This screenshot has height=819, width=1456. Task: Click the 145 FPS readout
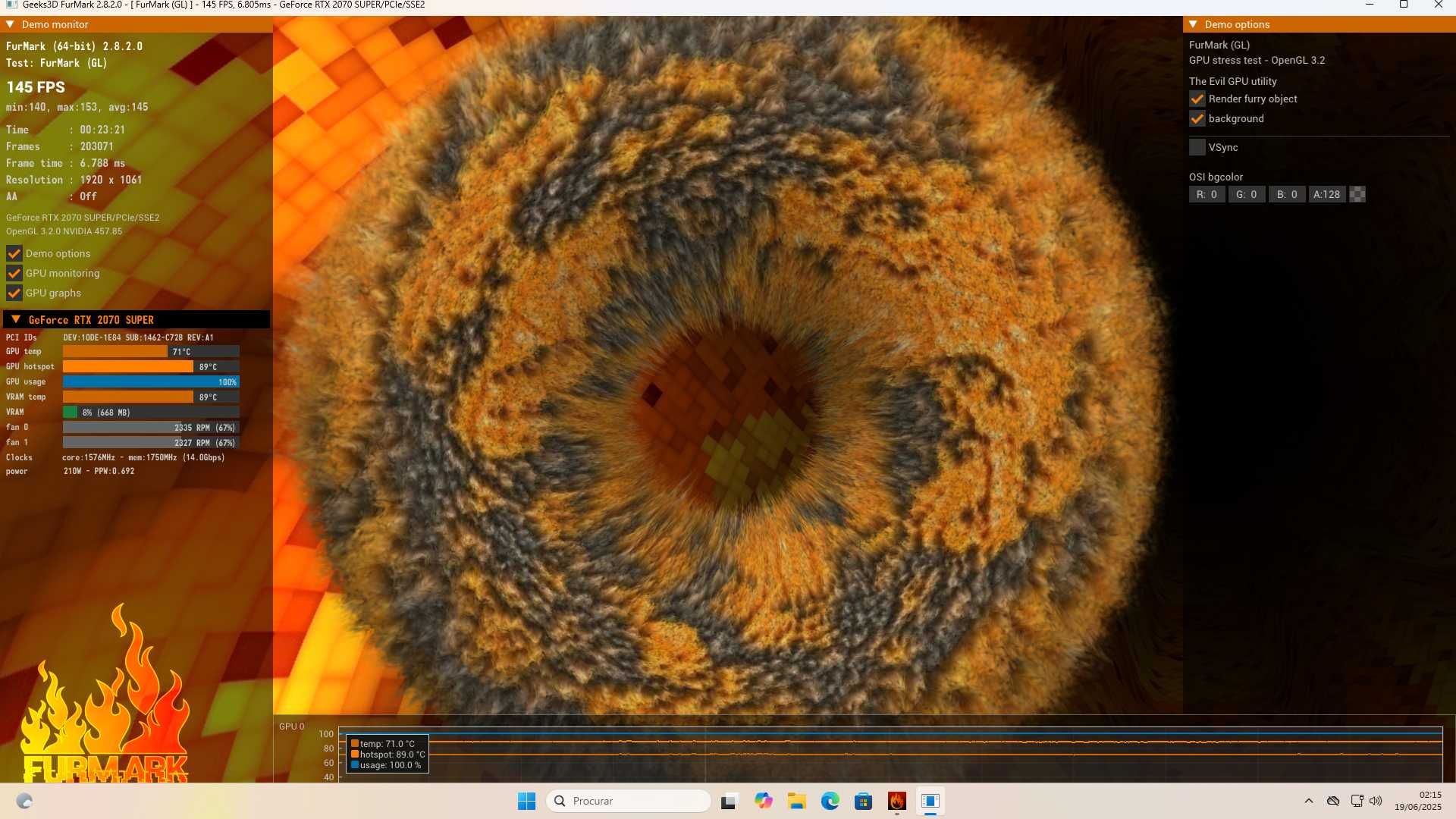pos(36,87)
